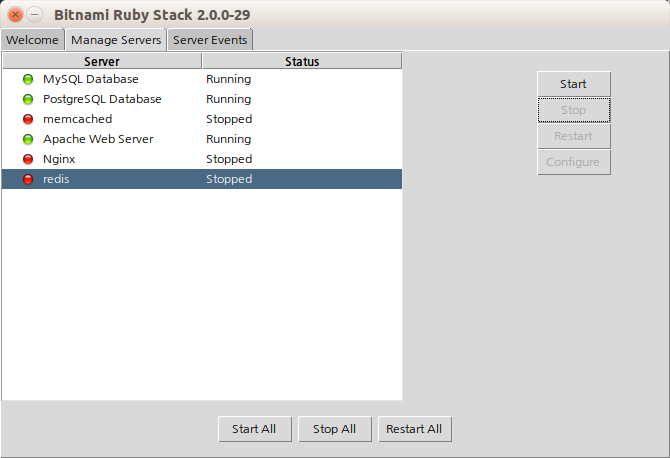Click the green status icon for PostgreSQL Database
This screenshot has height=458, width=670.
28,99
